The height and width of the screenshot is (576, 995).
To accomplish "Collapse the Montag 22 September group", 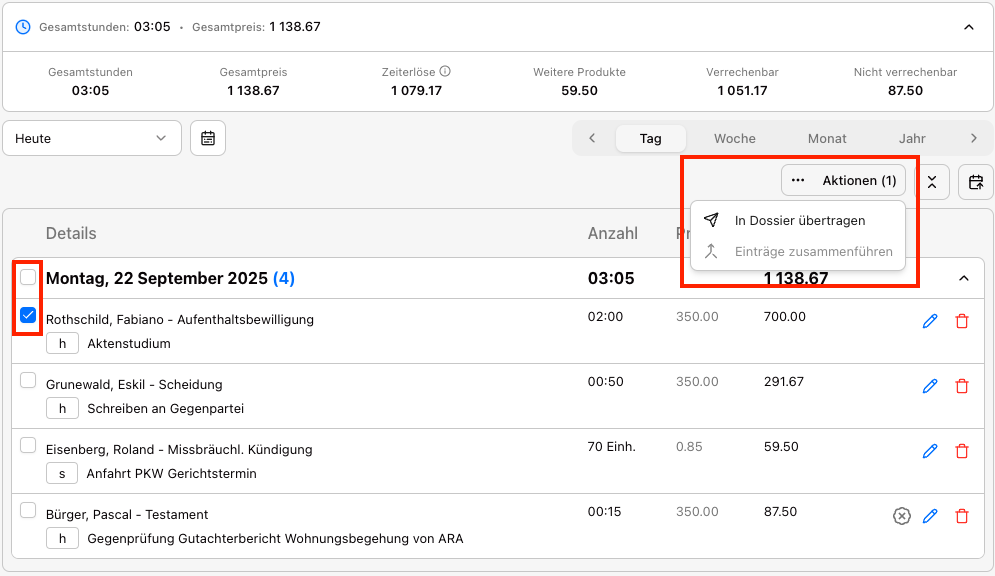I will pos(964,278).
